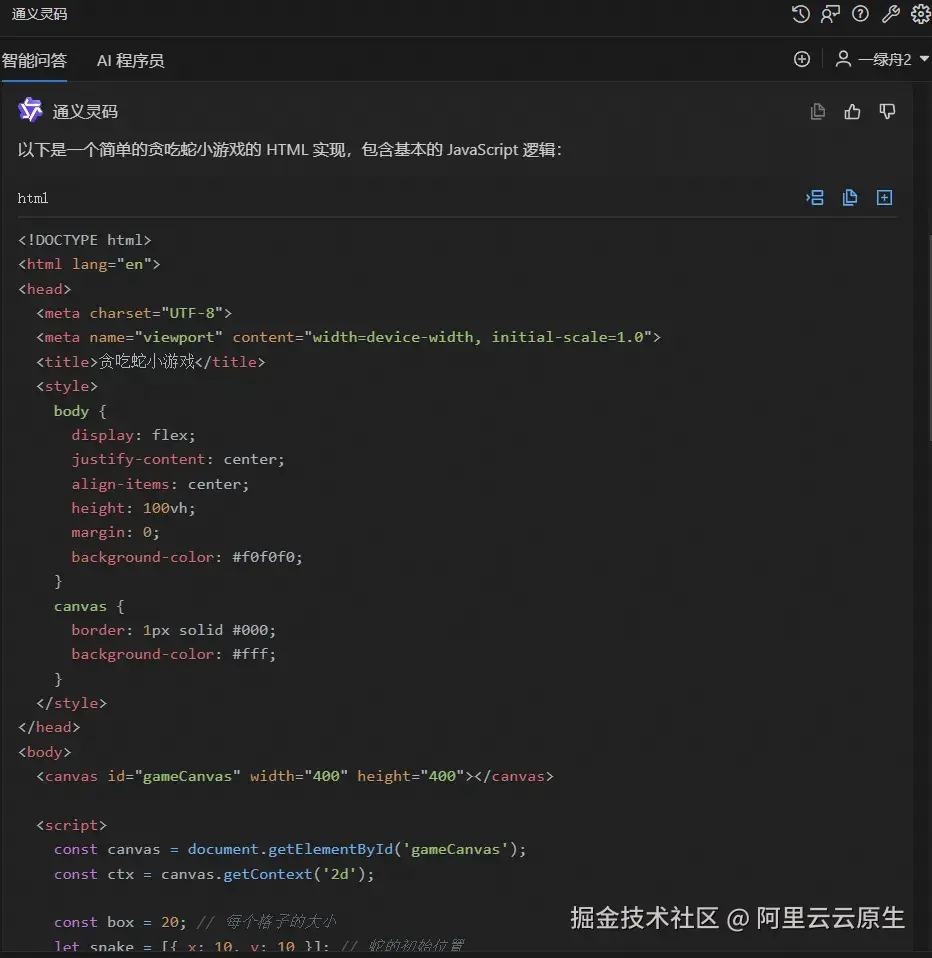Create a new file from the code block
The image size is (932, 958).
884,197
